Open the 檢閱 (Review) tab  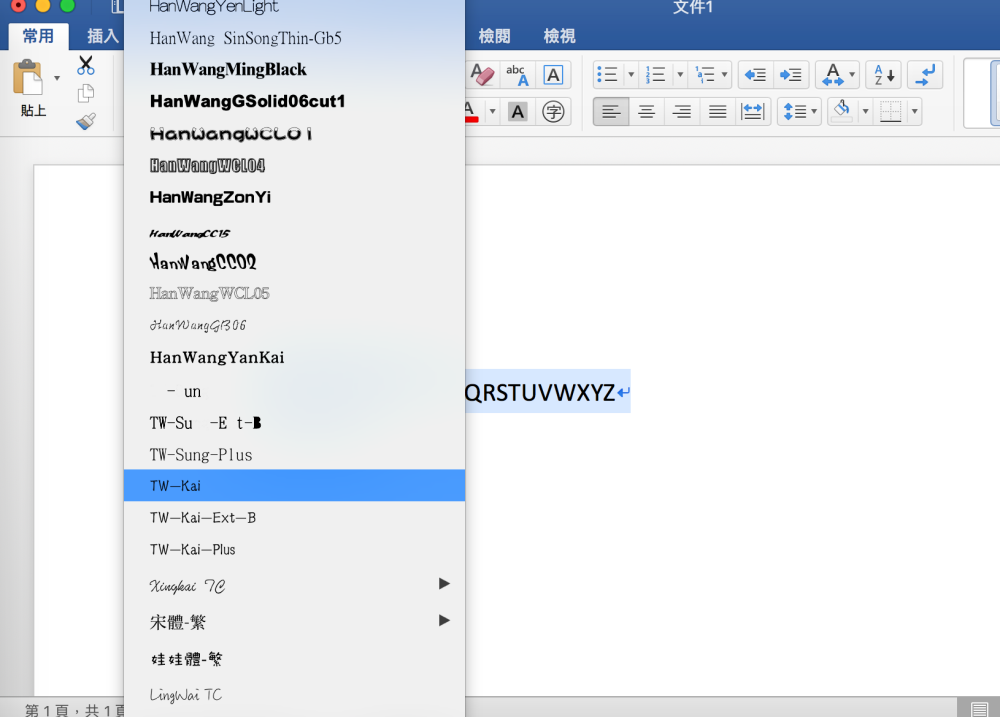(x=494, y=36)
